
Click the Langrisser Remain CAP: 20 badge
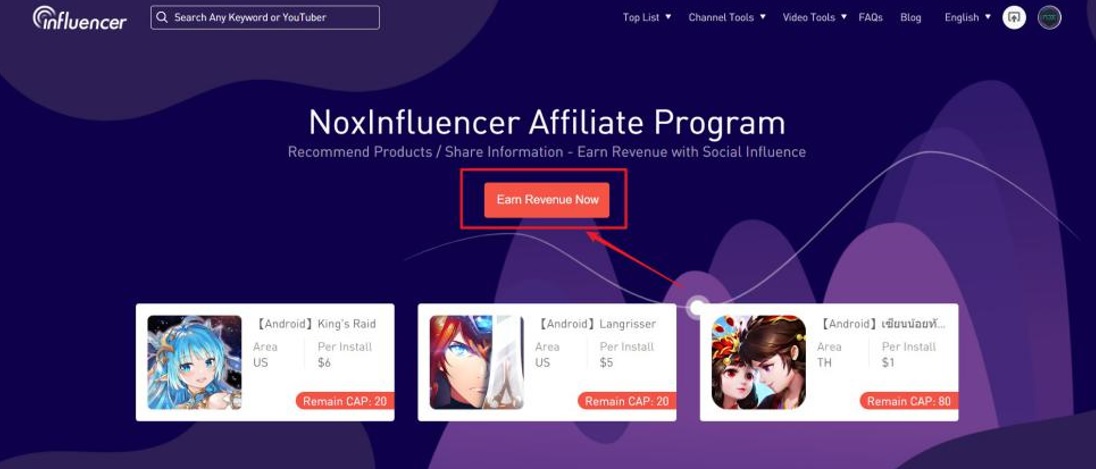[x=628, y=401]
